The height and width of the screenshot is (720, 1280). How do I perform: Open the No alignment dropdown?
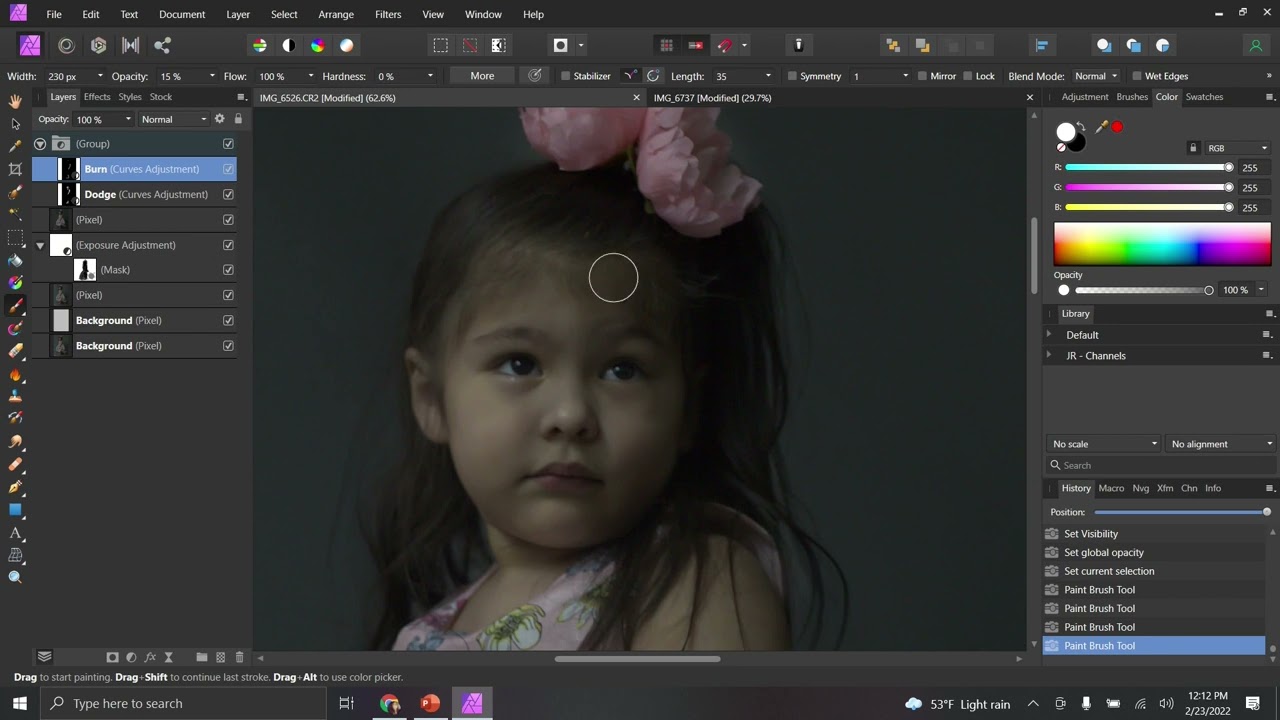pos(1221,444)
